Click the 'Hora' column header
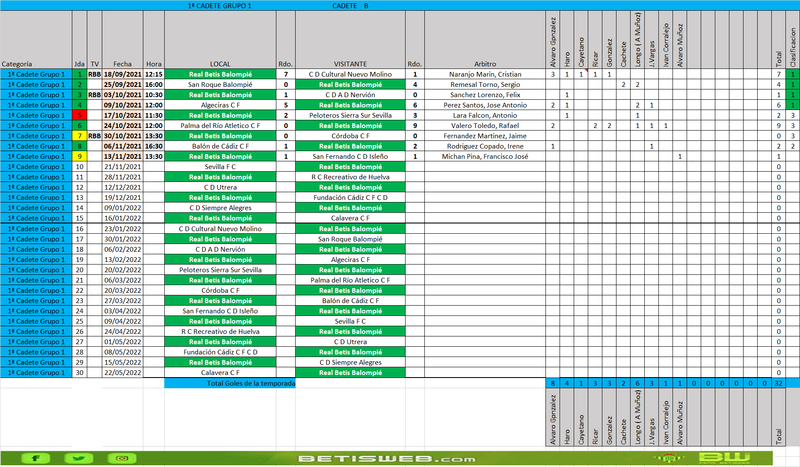The height and width of the screenshot is (467, 800). click(x=154, y=40)
